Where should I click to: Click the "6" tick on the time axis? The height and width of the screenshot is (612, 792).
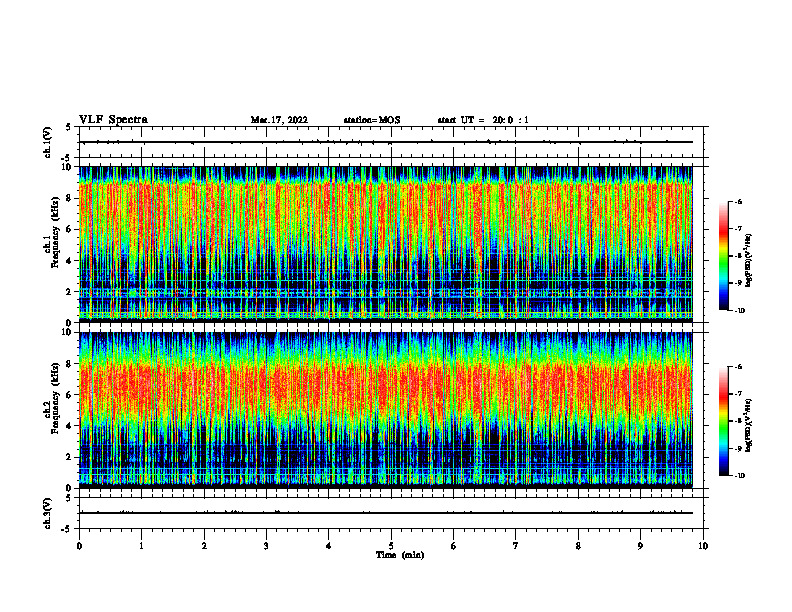tap(454, 546)
